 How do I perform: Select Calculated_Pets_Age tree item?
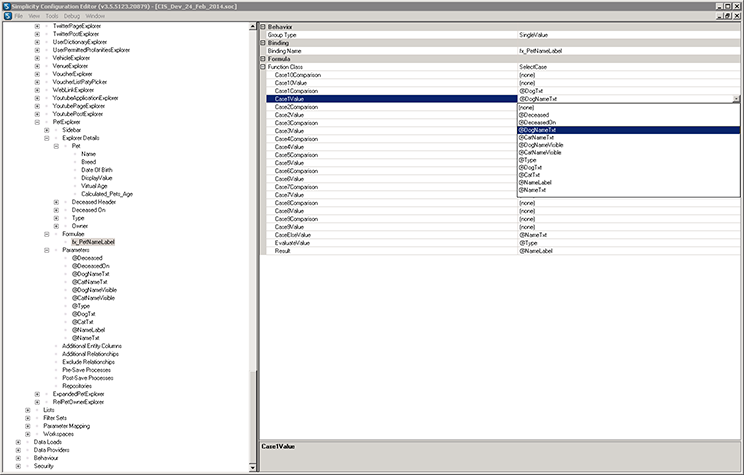tap(107, 194)
